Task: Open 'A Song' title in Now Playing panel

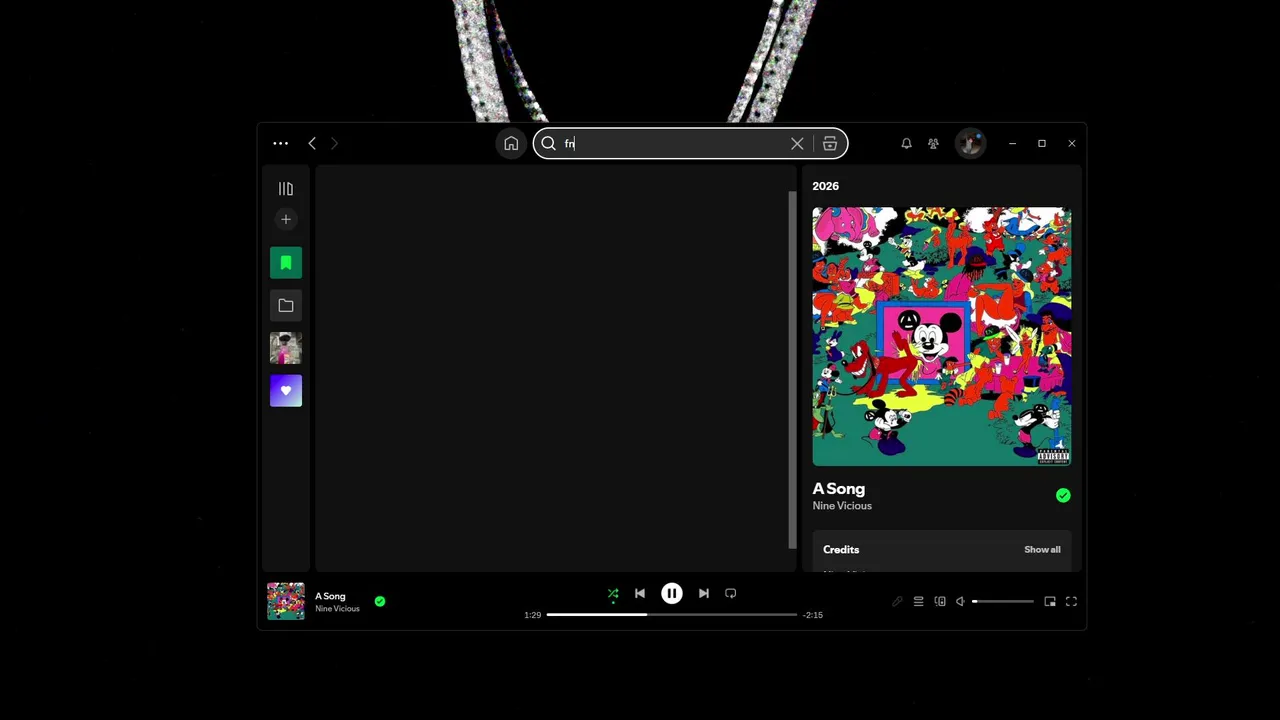Action: coord(838,488)
